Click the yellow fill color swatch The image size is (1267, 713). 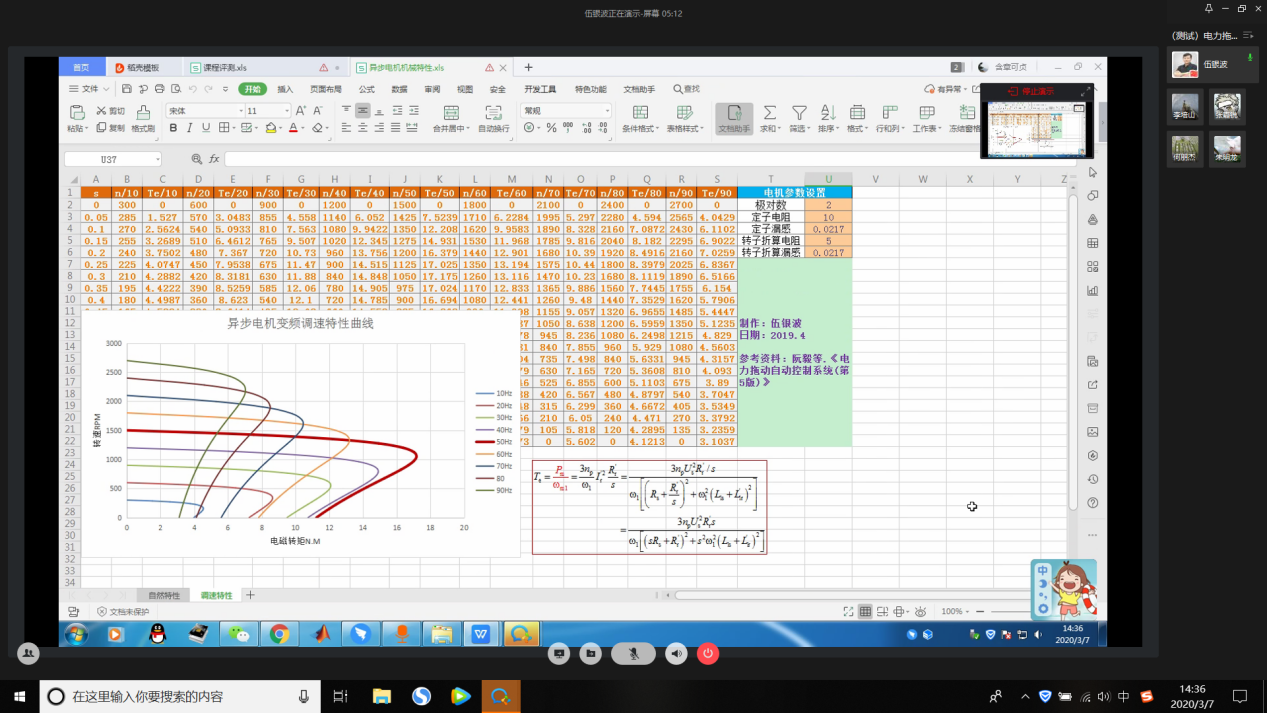(x=271, y=128)
